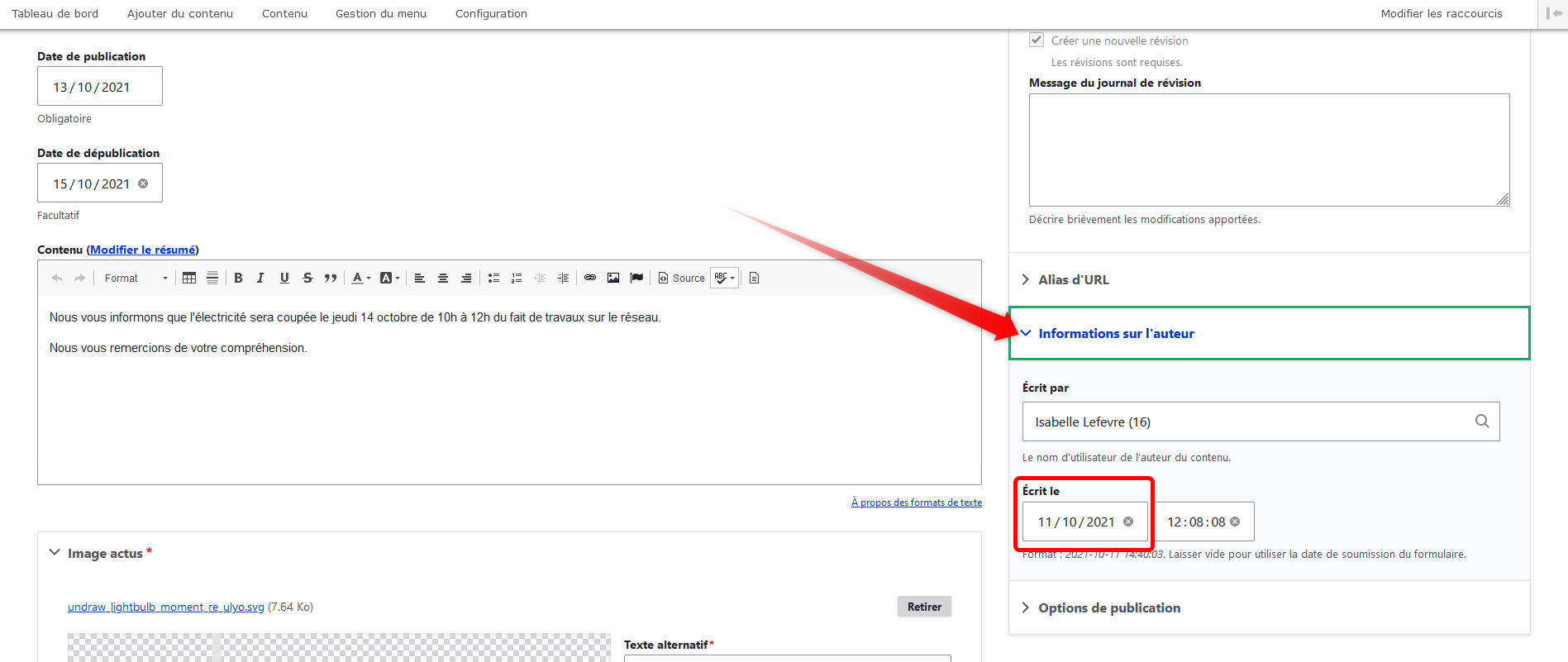Viewport: 1568px width, 662px height.
Task: Open Ajouter du contenu in the top bar
Action: coord(180,14)
